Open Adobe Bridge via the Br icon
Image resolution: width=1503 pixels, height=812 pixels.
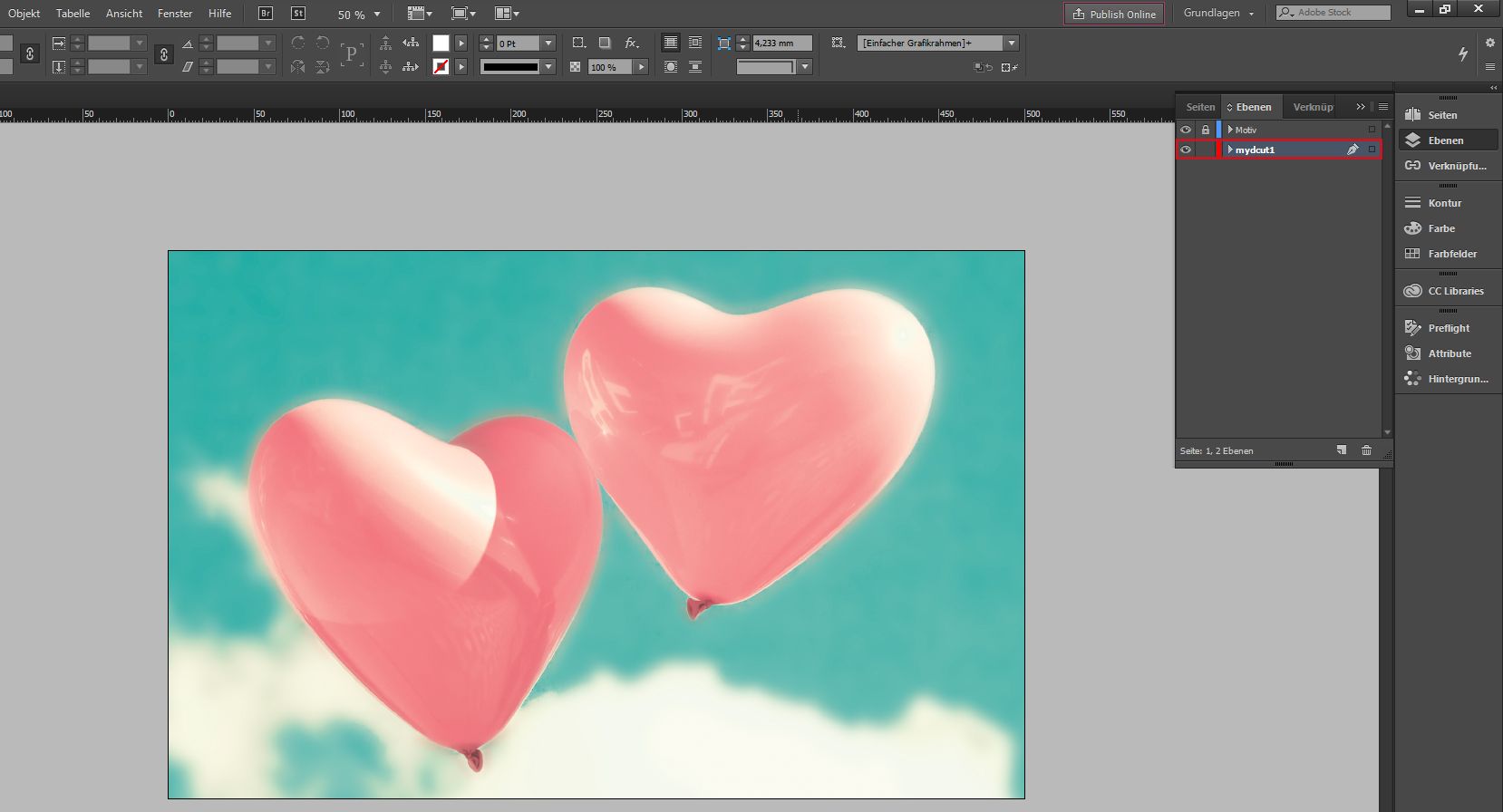coord(266,14)
